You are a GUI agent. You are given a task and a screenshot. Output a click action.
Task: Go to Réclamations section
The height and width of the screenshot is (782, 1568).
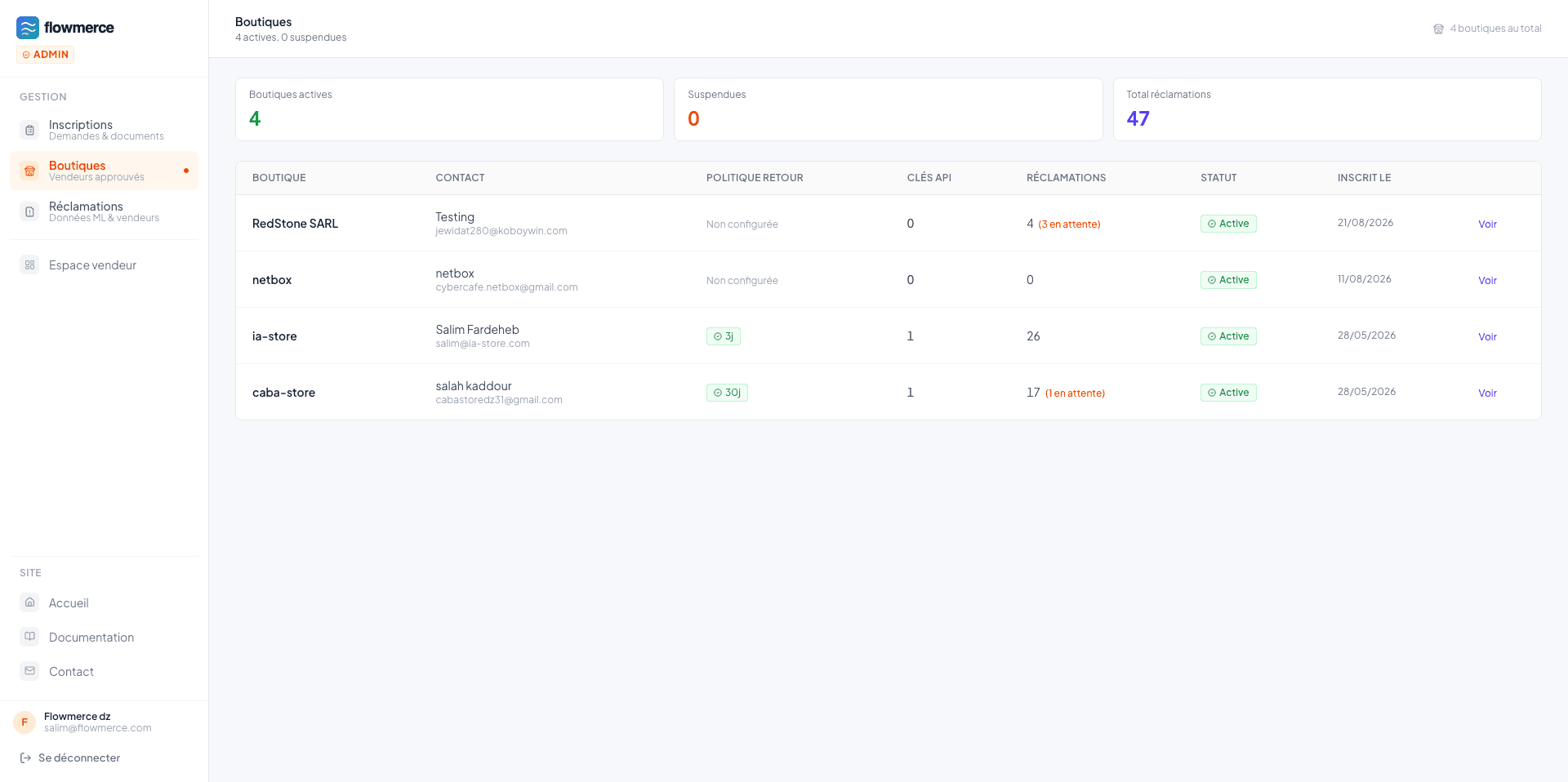[104, 211]
